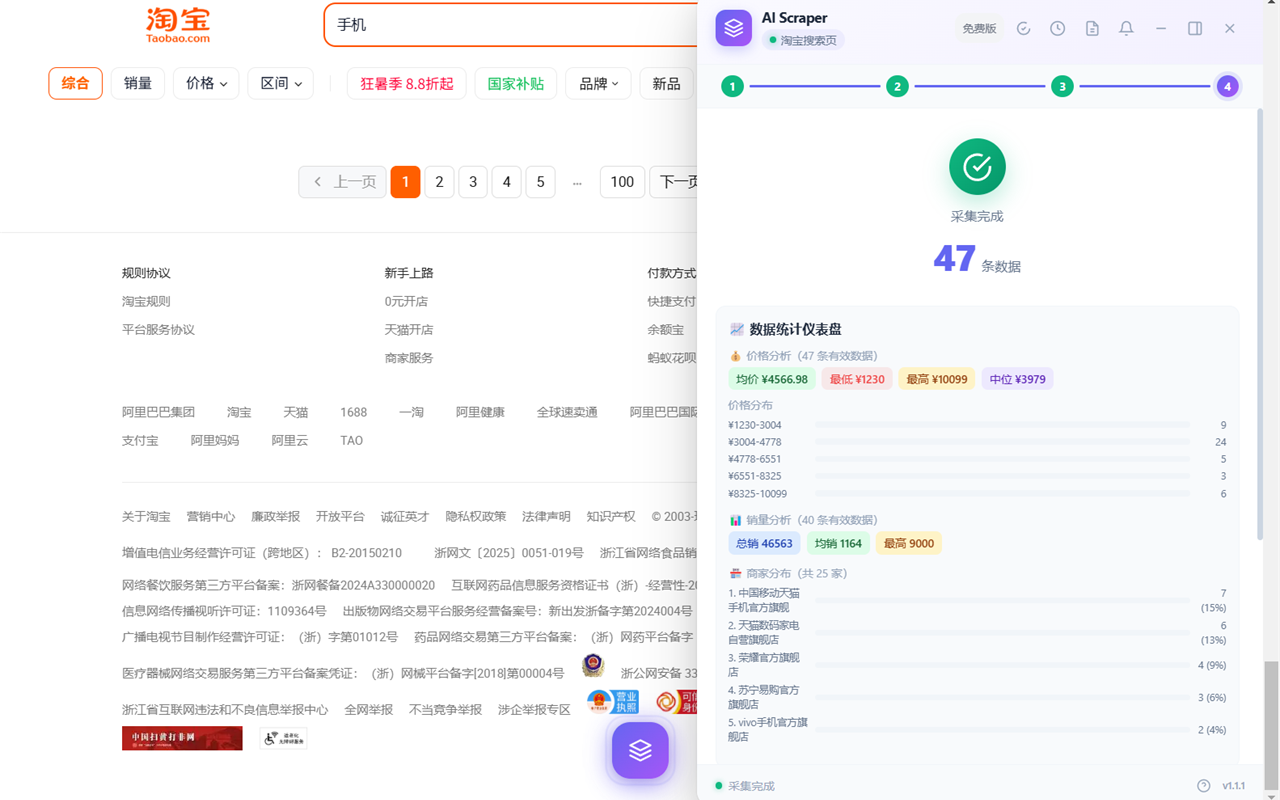Sort results by 销量
This screenshot has height=800, width=1280.
pos(138,84)
